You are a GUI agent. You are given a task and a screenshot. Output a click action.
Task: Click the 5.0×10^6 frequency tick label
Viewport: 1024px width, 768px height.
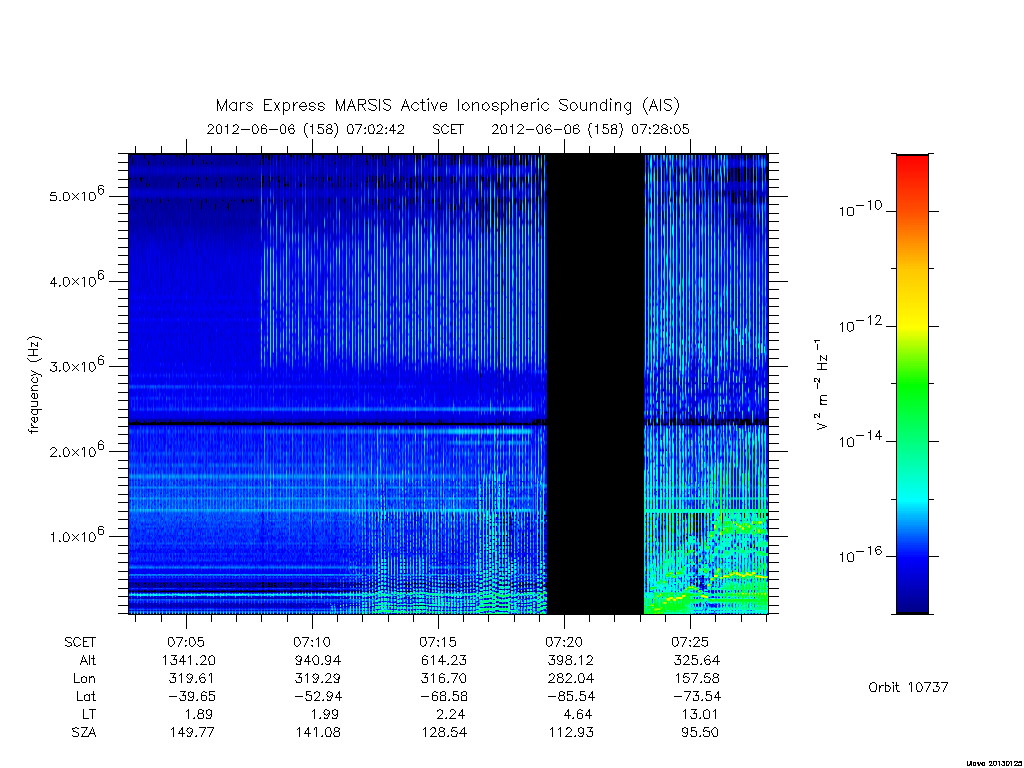[76, 195]
